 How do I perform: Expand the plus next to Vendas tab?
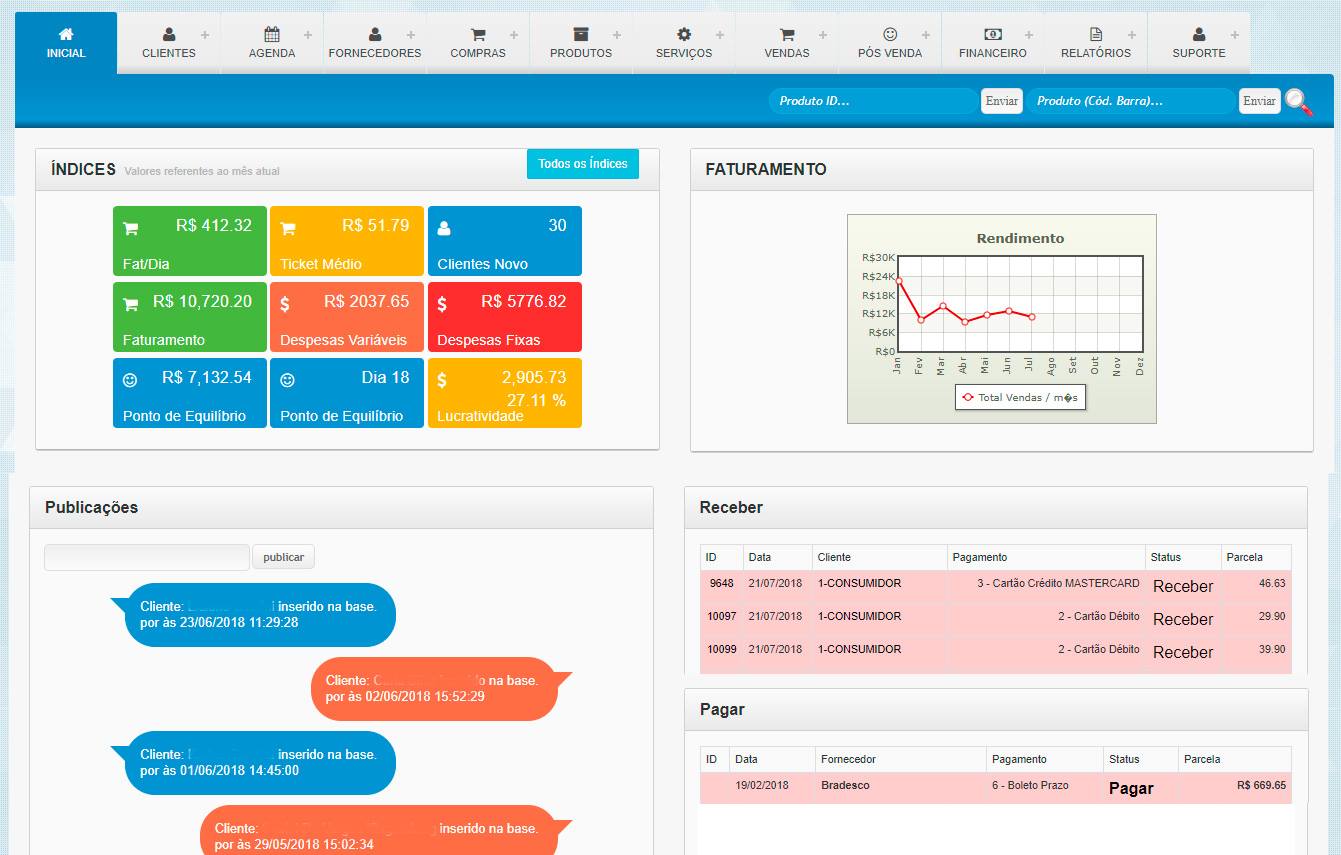[823, 35]
